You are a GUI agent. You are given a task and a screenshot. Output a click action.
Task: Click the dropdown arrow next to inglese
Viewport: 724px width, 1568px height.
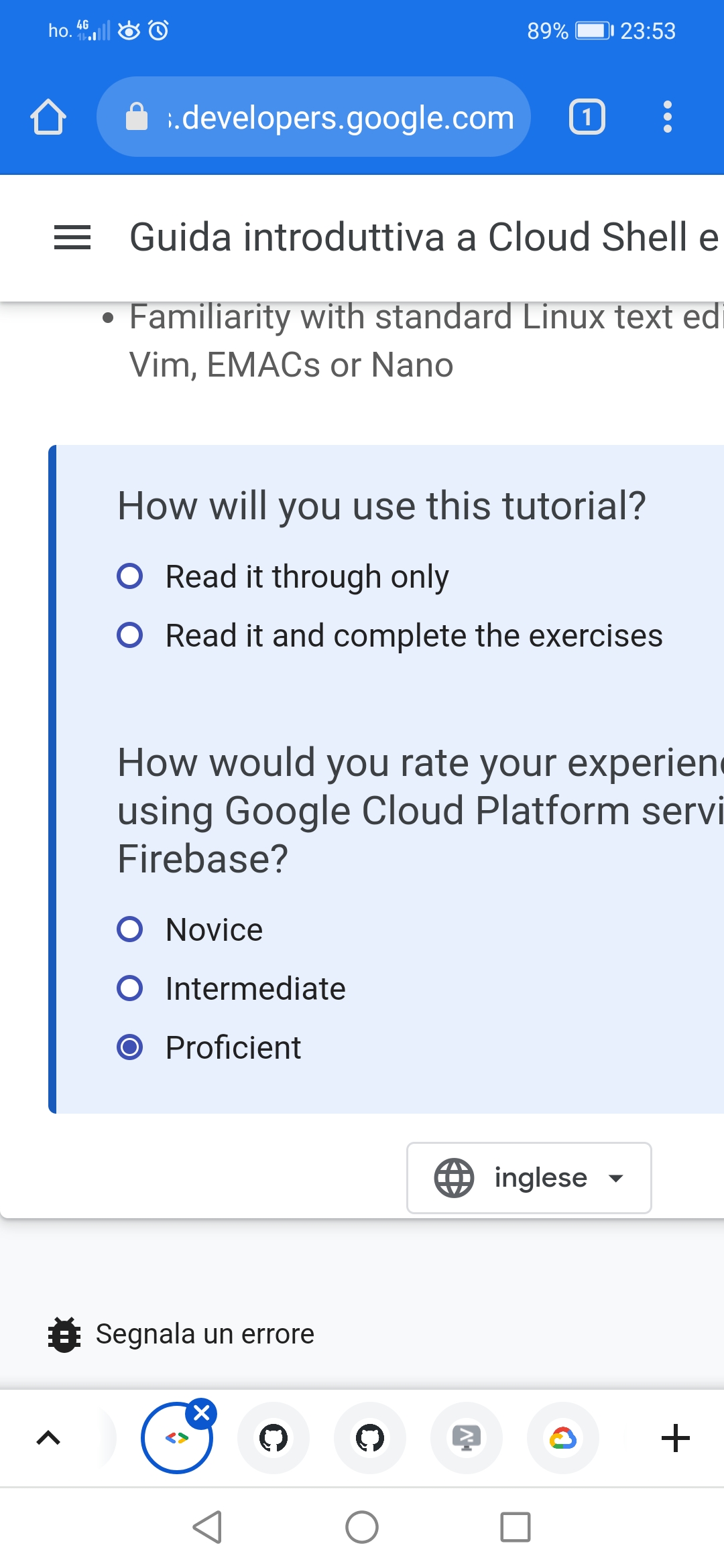coord(616,1178)
